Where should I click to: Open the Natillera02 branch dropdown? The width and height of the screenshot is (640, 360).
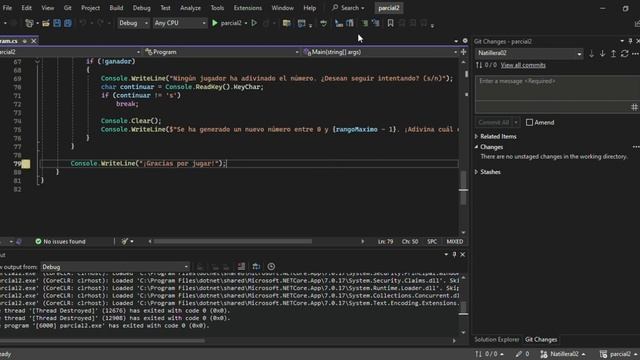pyautogui.click(x=529, y=53)
